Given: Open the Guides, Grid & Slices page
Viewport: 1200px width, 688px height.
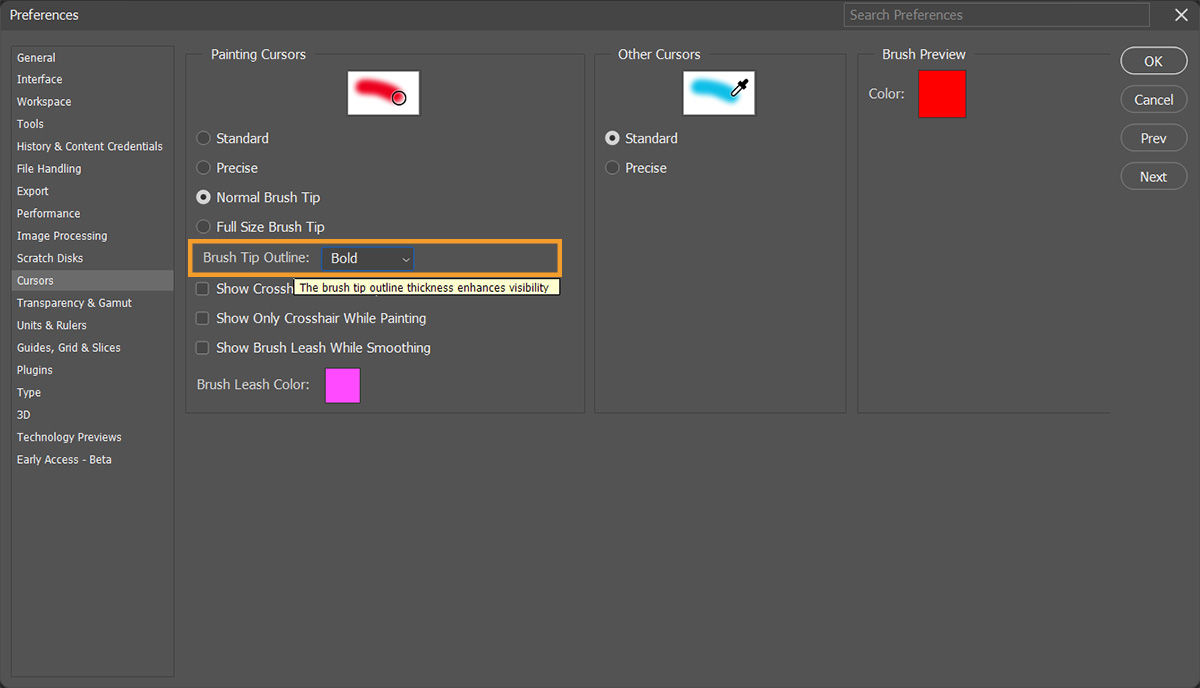Looking at the screenshot, I should click(x=66, y=347).
